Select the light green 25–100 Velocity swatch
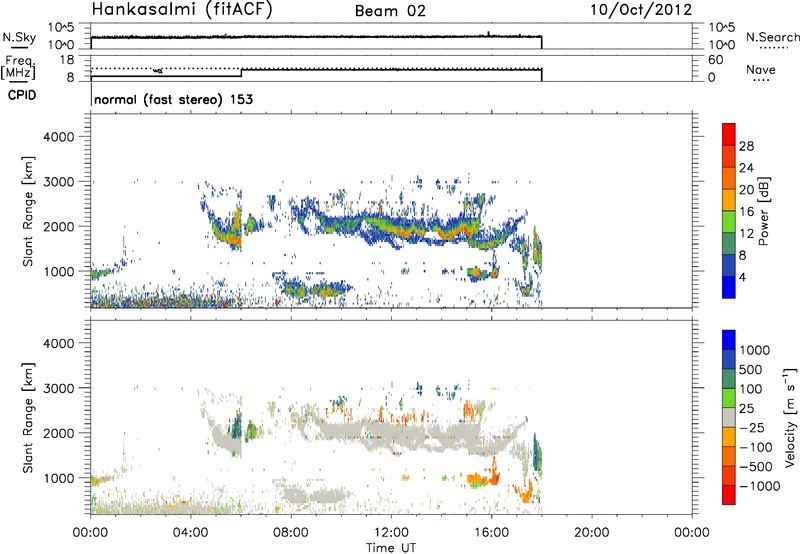The image size is (800, 554). 729,398
